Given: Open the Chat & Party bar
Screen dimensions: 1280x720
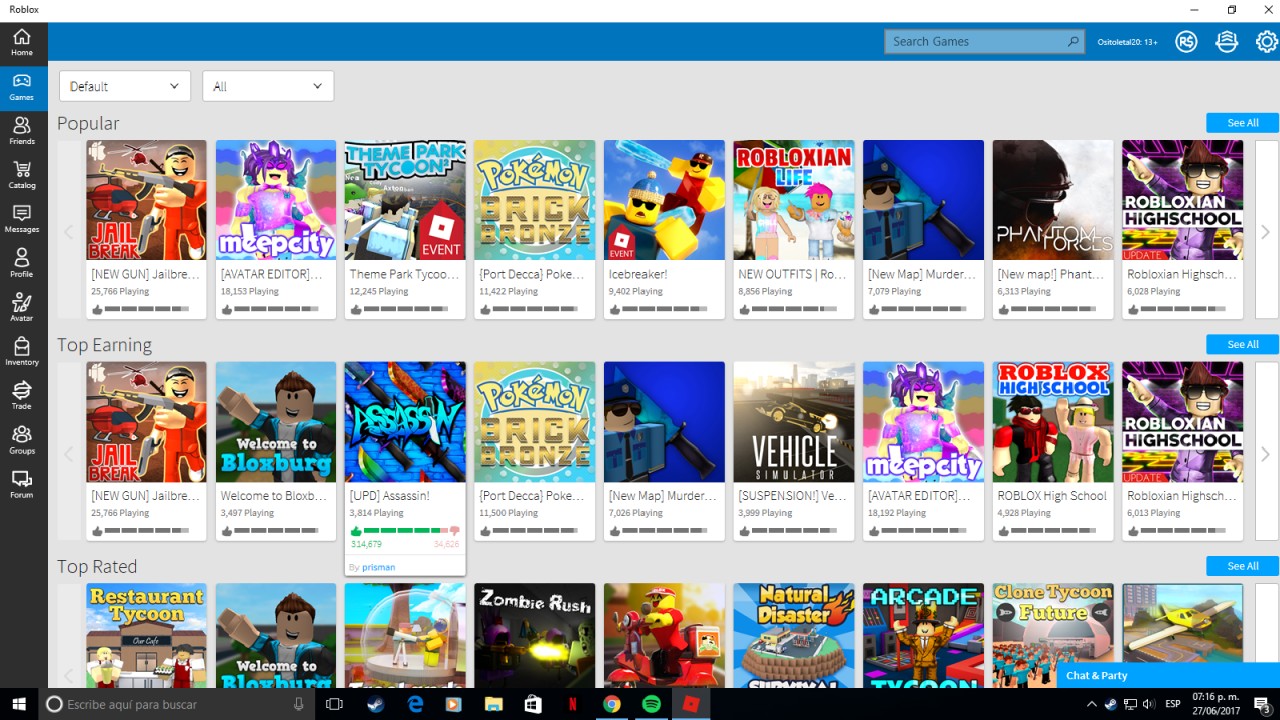Looking at the screenshot, I should pyautogui.click(x=1168, y=675).
